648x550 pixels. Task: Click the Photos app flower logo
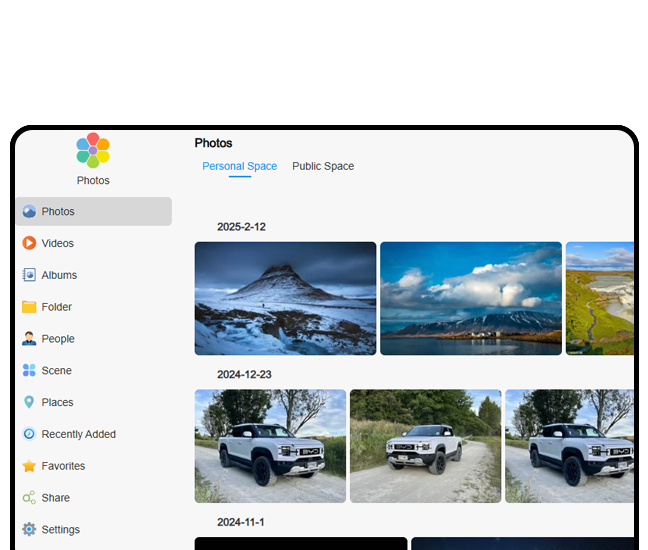(93, 150)
